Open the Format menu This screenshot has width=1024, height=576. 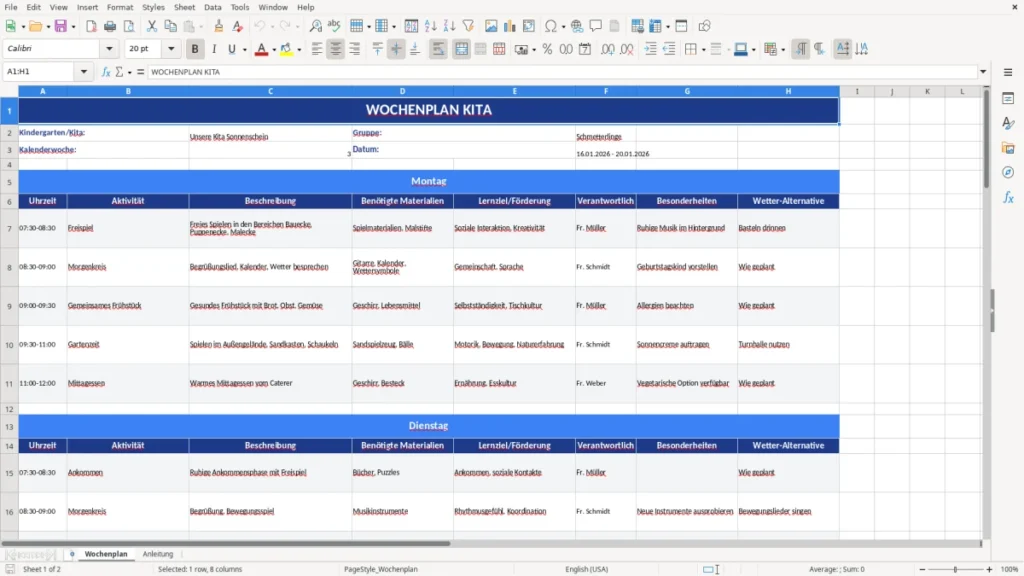120,7
